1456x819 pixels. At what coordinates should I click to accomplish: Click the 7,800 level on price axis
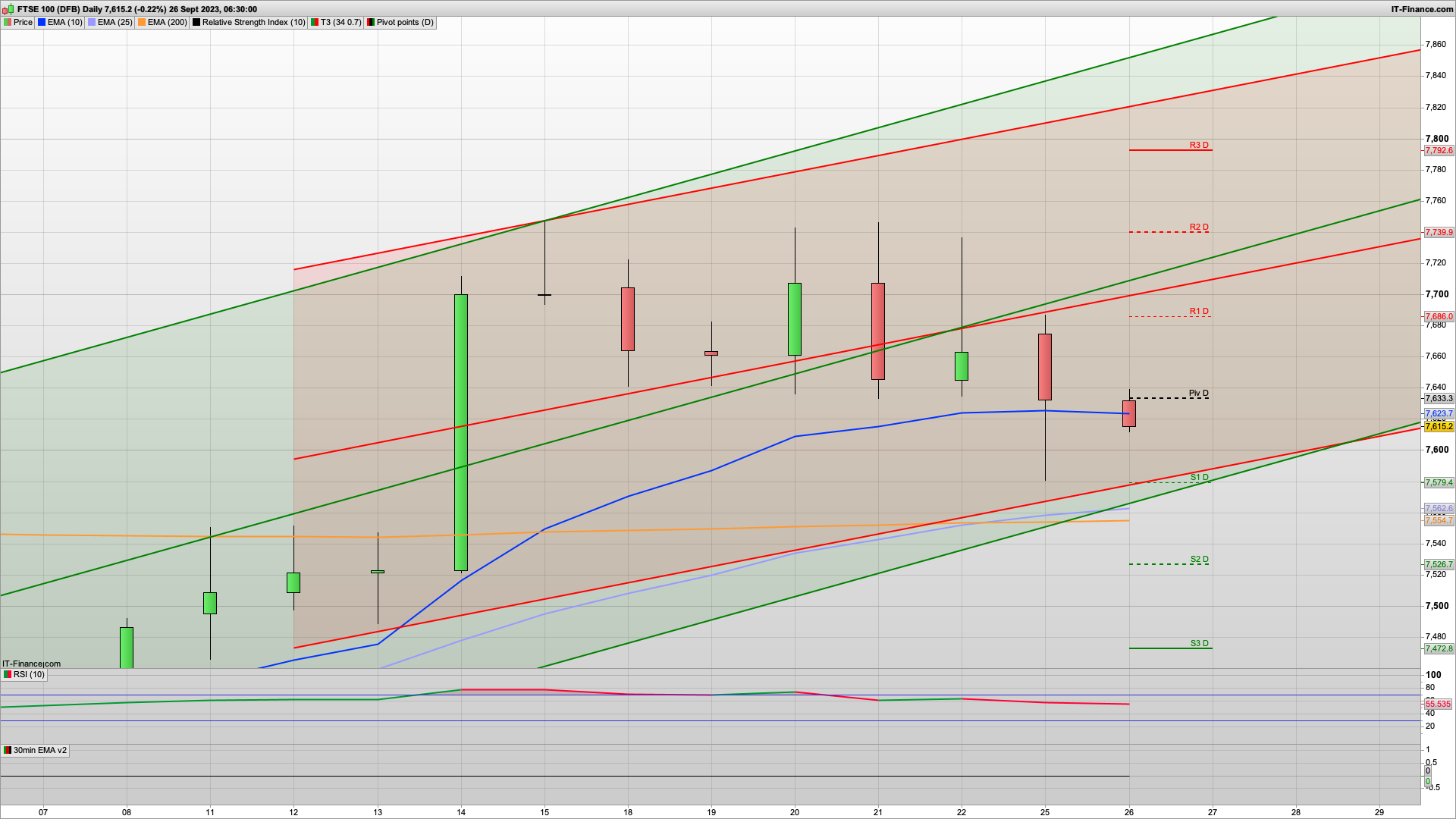[1437, 139]
